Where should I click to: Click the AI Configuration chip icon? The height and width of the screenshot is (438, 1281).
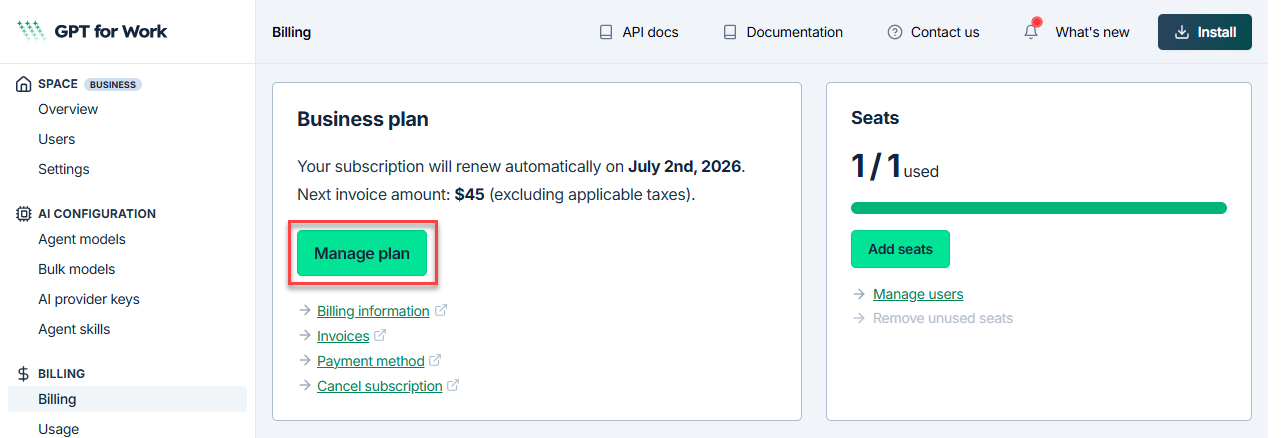23,213
